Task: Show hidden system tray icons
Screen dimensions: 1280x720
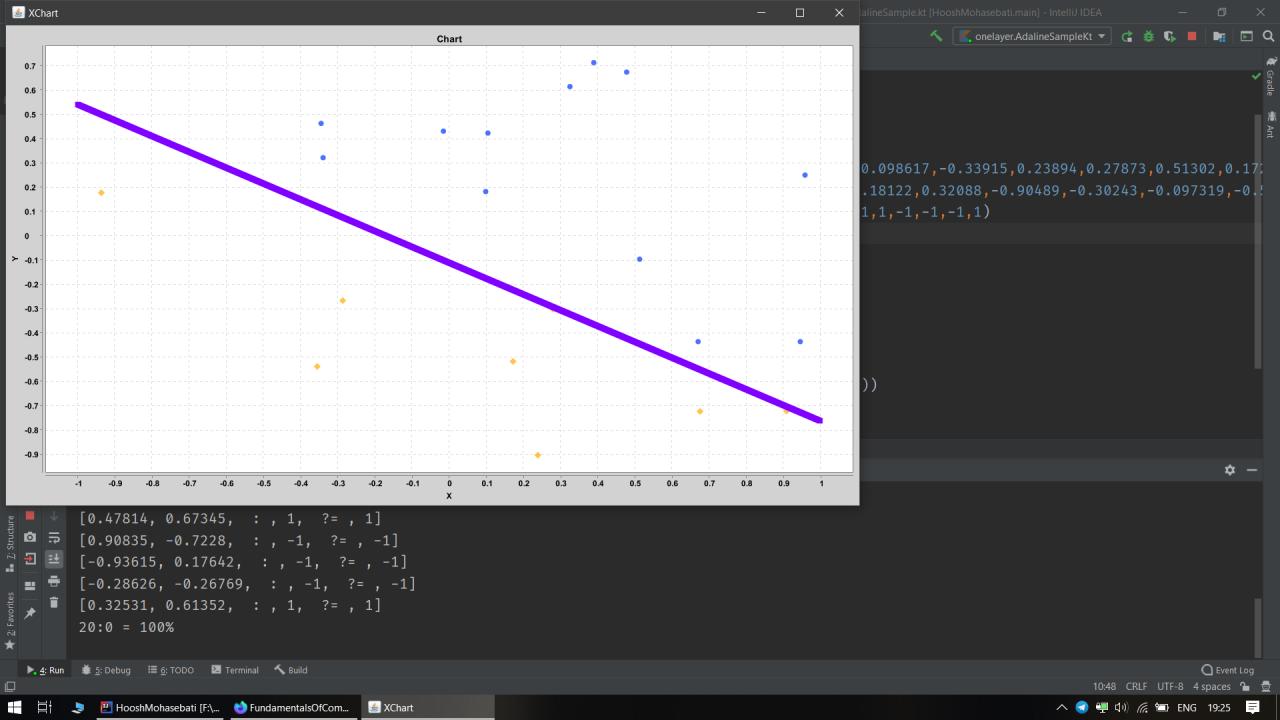Action: pyautogui.click(x=1062, y=707)
